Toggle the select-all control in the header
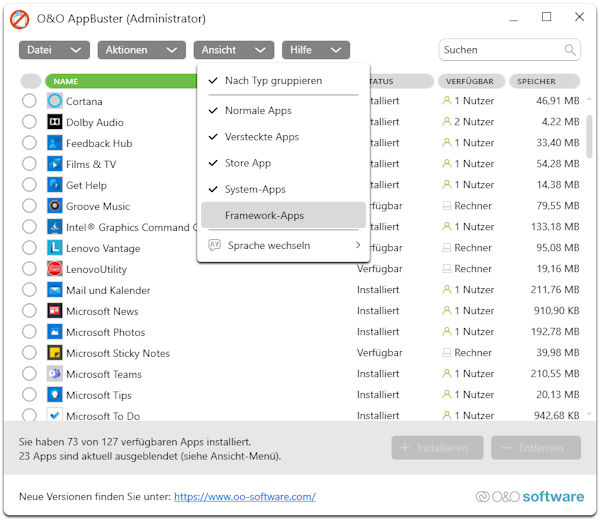 pos(31,81)
